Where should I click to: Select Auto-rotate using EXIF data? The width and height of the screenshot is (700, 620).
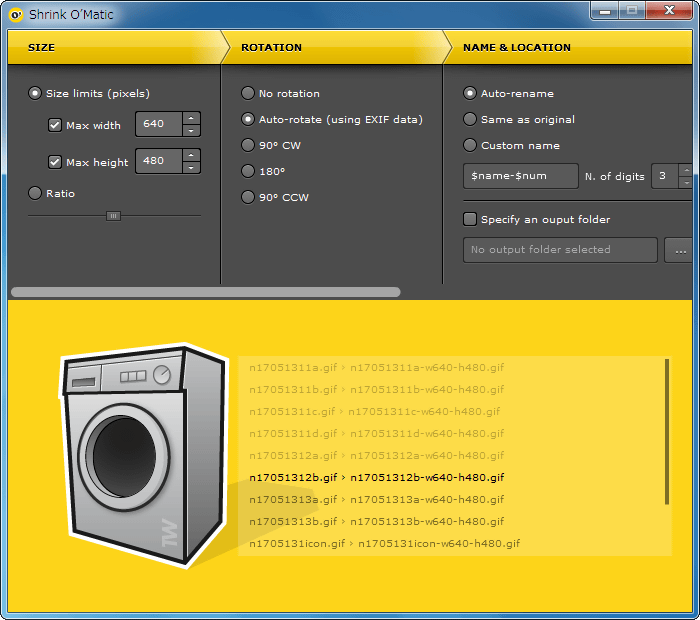click(x=248, y=119)
